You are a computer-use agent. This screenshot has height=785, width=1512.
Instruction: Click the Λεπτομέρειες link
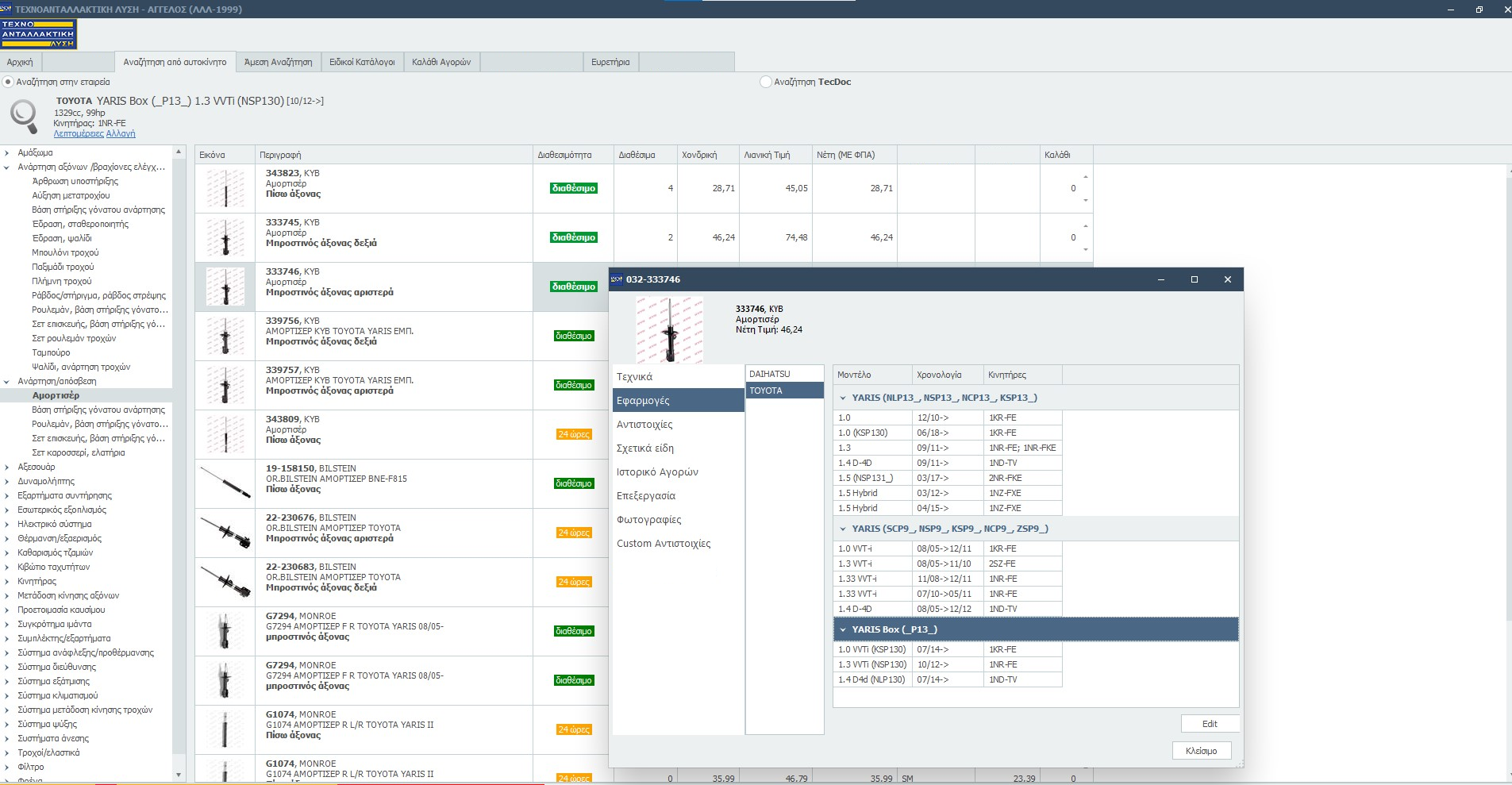tap(79, 133)
